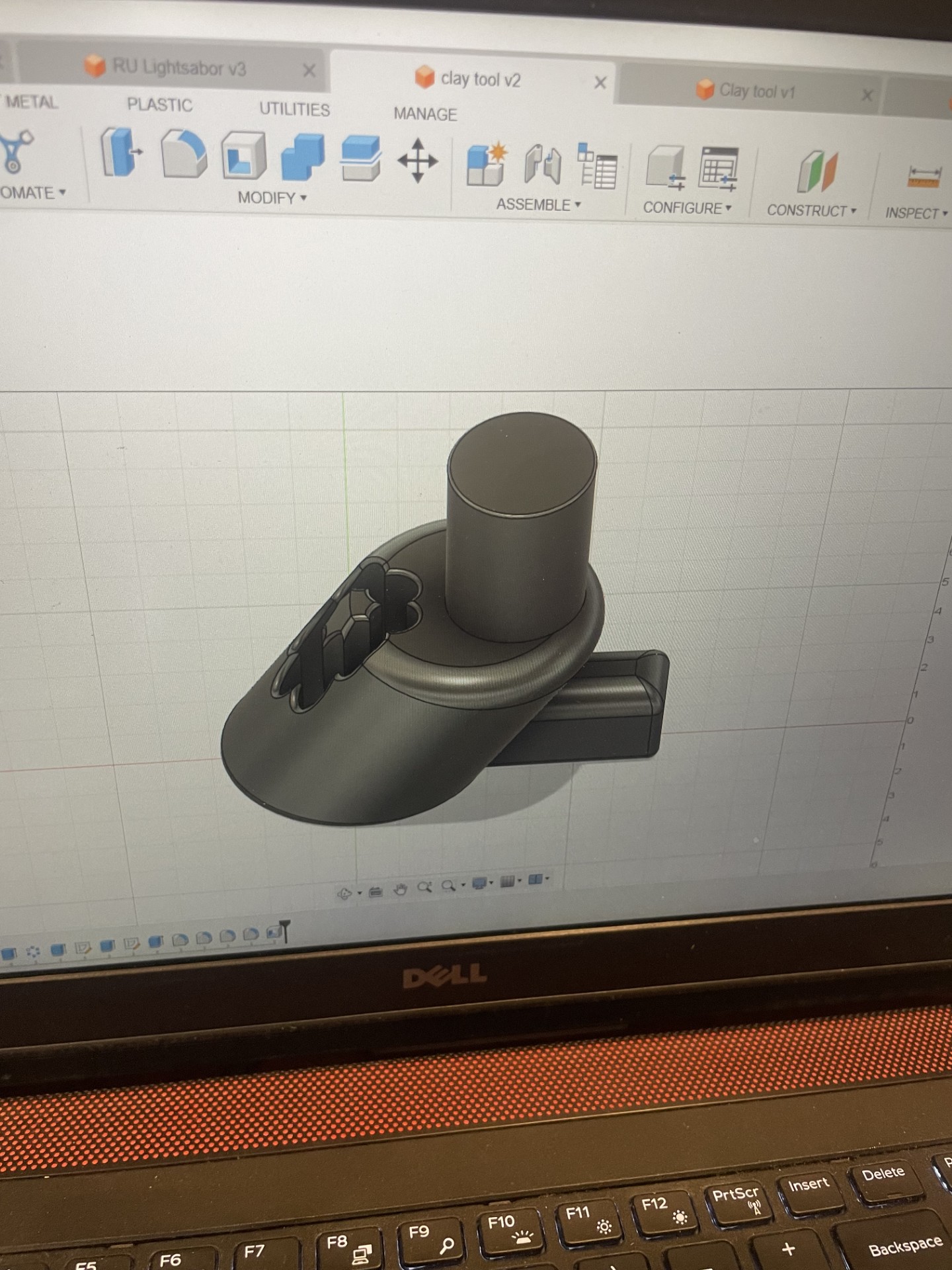Switch to the MANAGE ribbon tab

(425, 114)
